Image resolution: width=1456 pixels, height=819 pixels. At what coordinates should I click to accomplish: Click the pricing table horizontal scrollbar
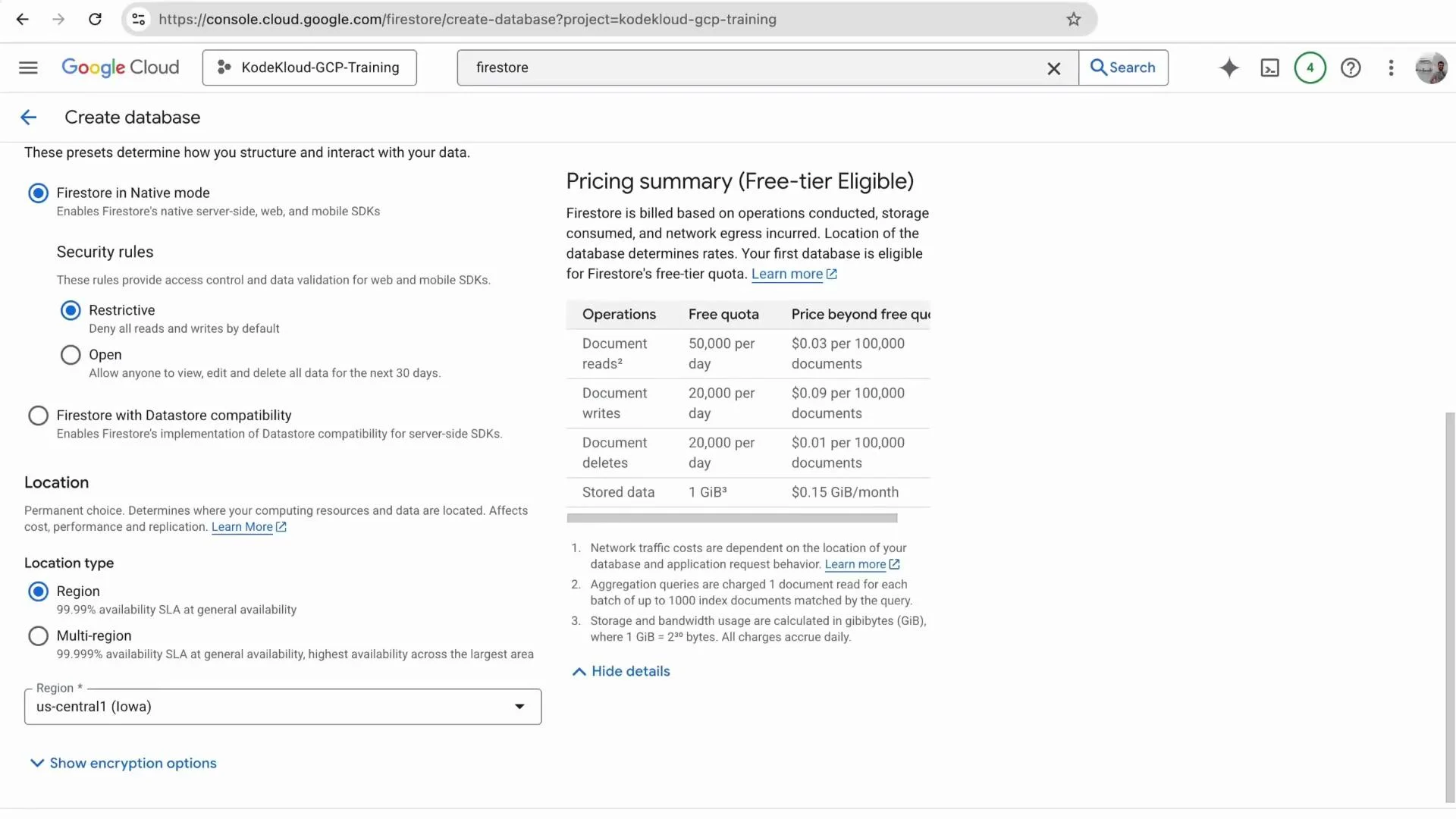point(732,518)
